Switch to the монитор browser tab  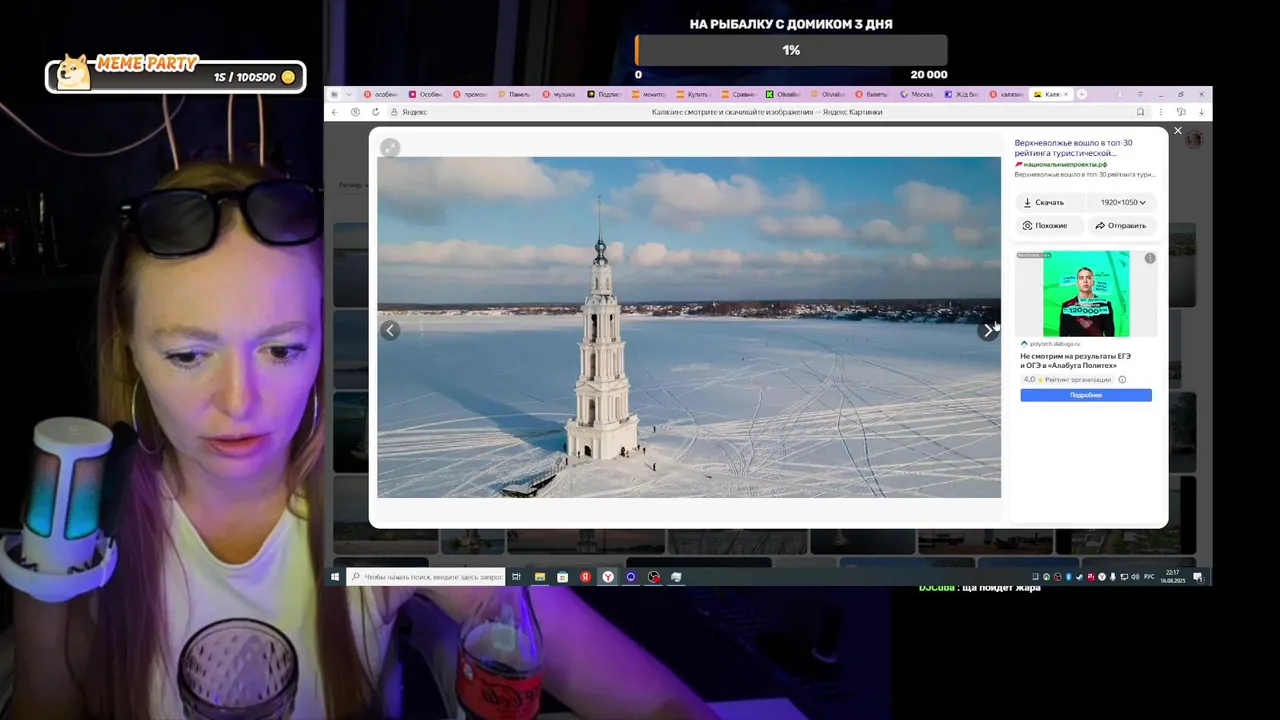(x=648, y=94)
